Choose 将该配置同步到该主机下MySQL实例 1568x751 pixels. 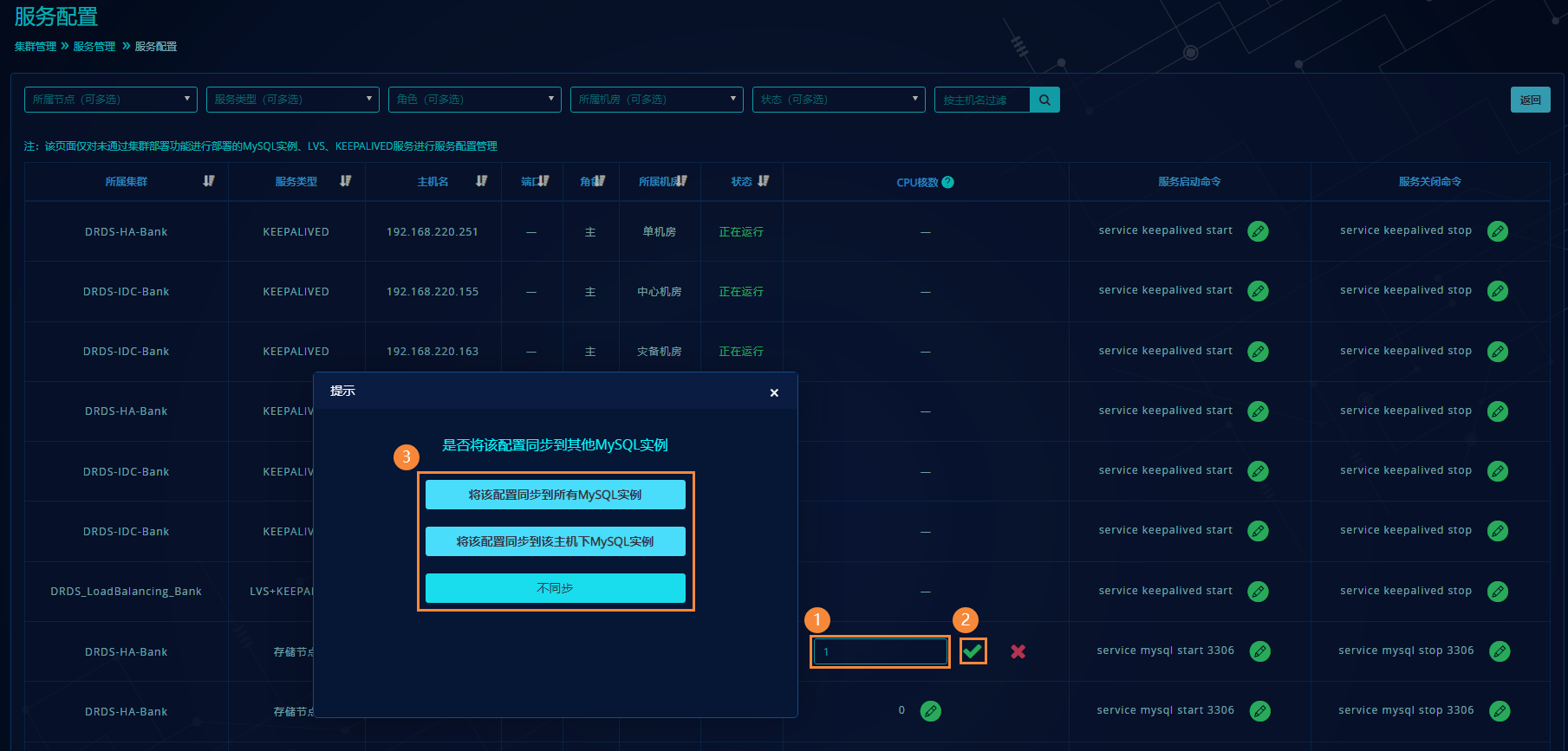pos(556,541)
